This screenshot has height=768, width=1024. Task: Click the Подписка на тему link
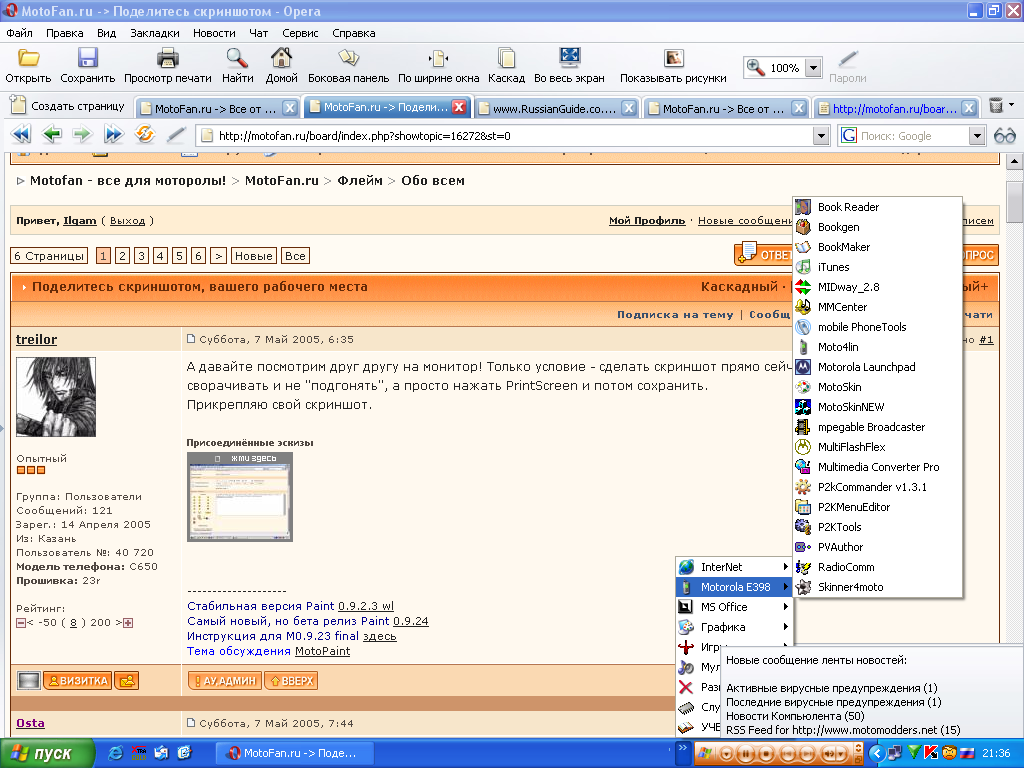(675, 315)
